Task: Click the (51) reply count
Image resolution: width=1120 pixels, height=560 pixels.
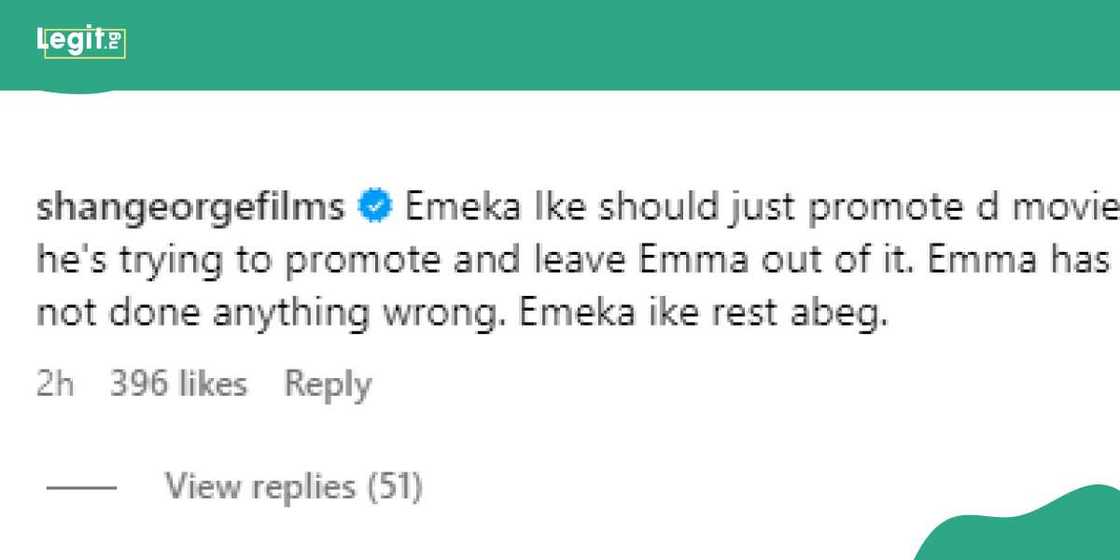Action: tap(395, 487)
